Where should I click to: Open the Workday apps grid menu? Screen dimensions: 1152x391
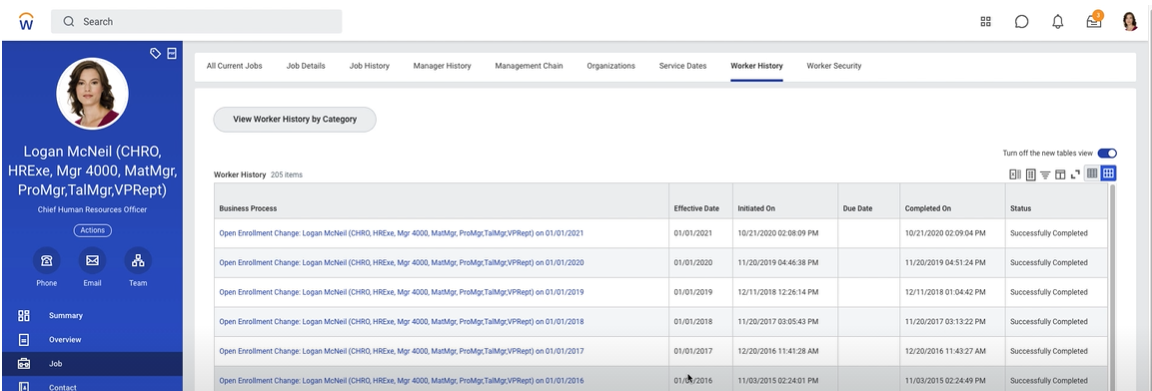pos(986,21)
